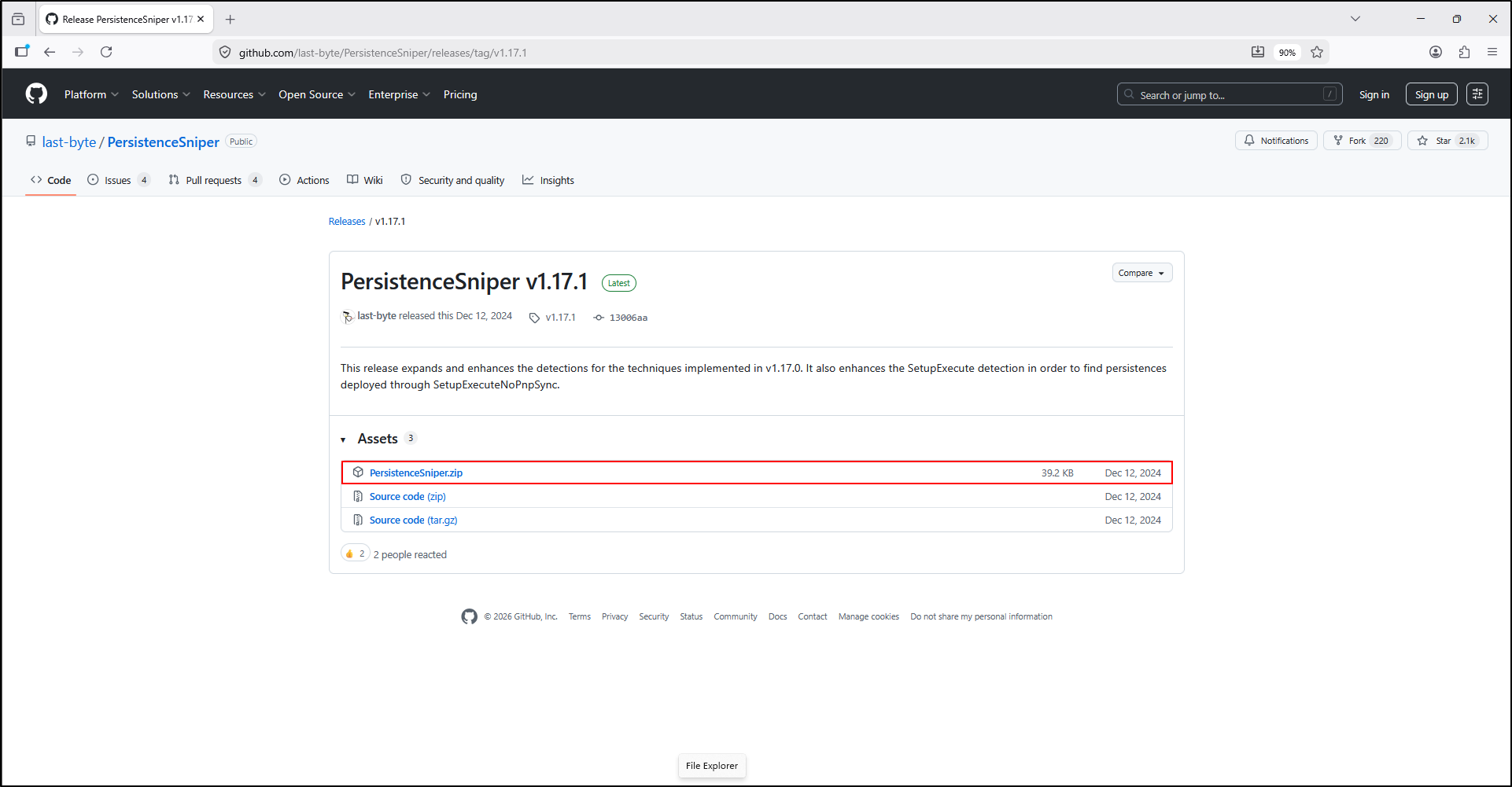Go to the Releases breadcrumb link
Screen dimensions: 1512x787
[x=347, y=222]
